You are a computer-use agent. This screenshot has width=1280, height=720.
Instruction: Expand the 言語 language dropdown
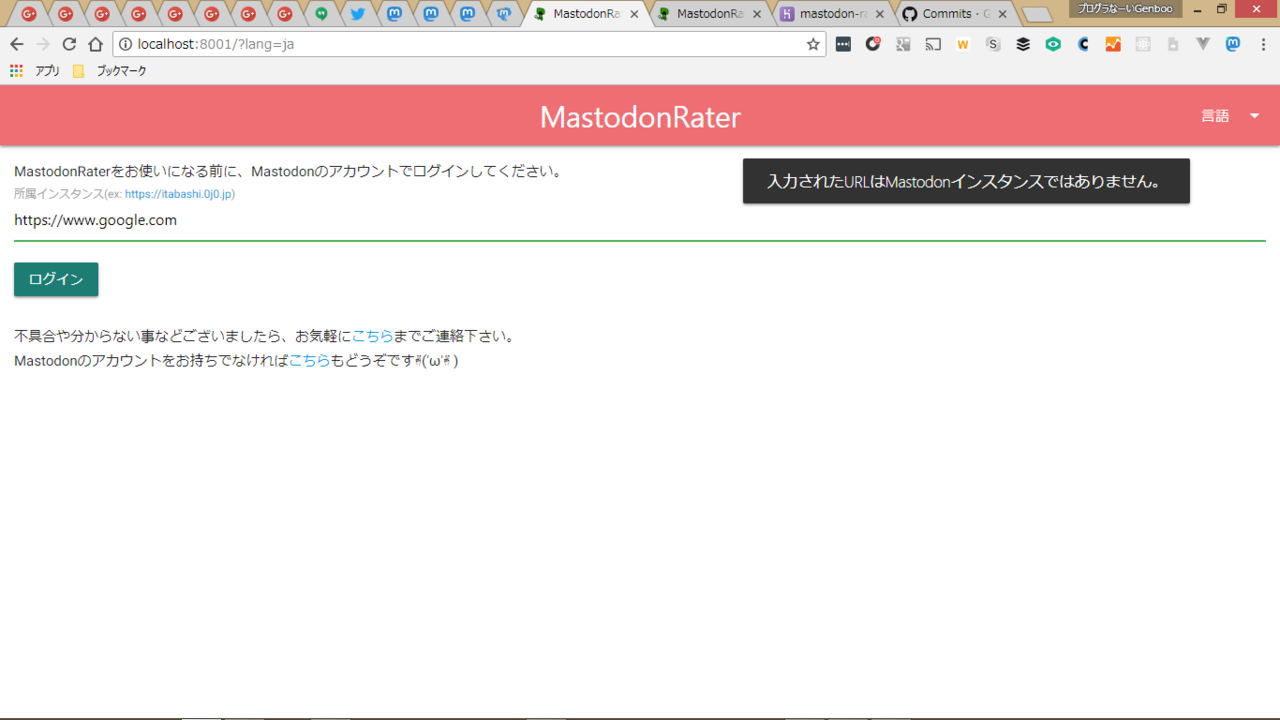[1230, 116]
